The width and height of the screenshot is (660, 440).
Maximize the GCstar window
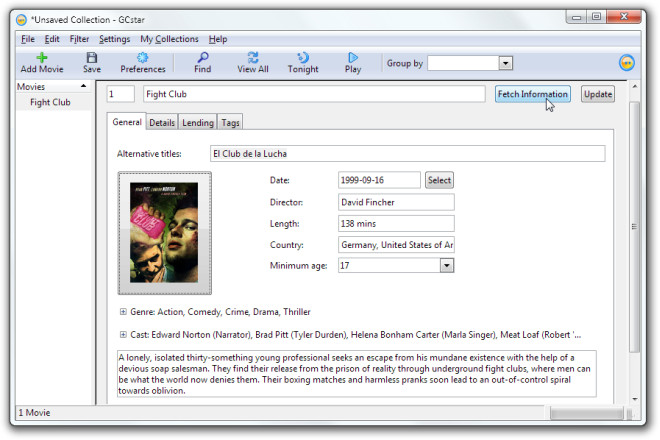(596, 17)
